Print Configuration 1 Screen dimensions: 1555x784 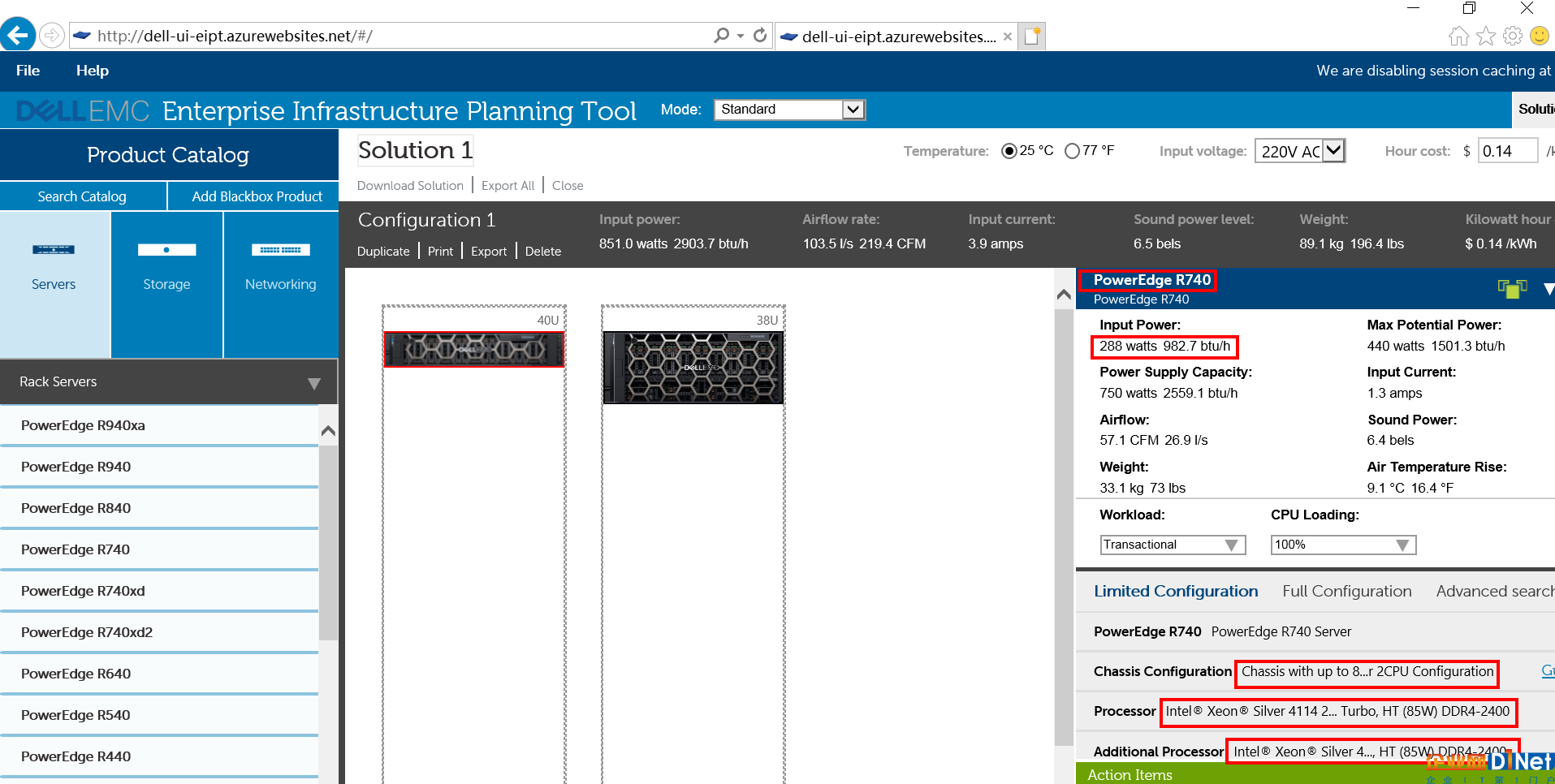(440, 251)
